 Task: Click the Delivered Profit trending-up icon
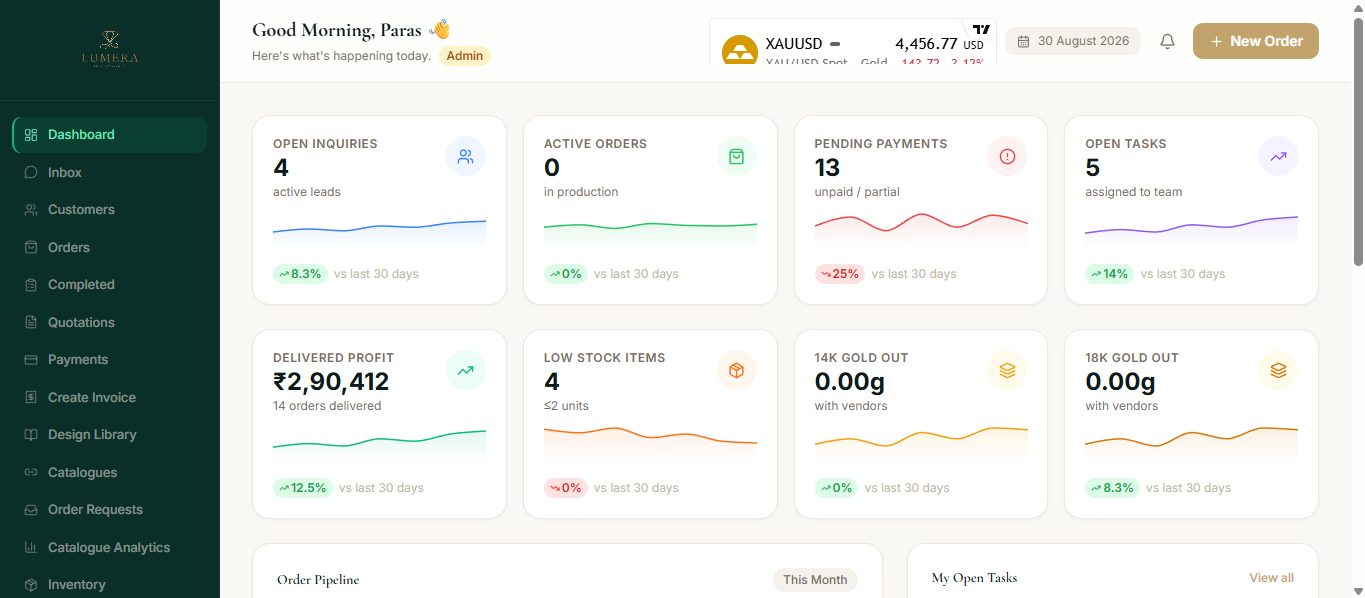[x=466, y=370]
